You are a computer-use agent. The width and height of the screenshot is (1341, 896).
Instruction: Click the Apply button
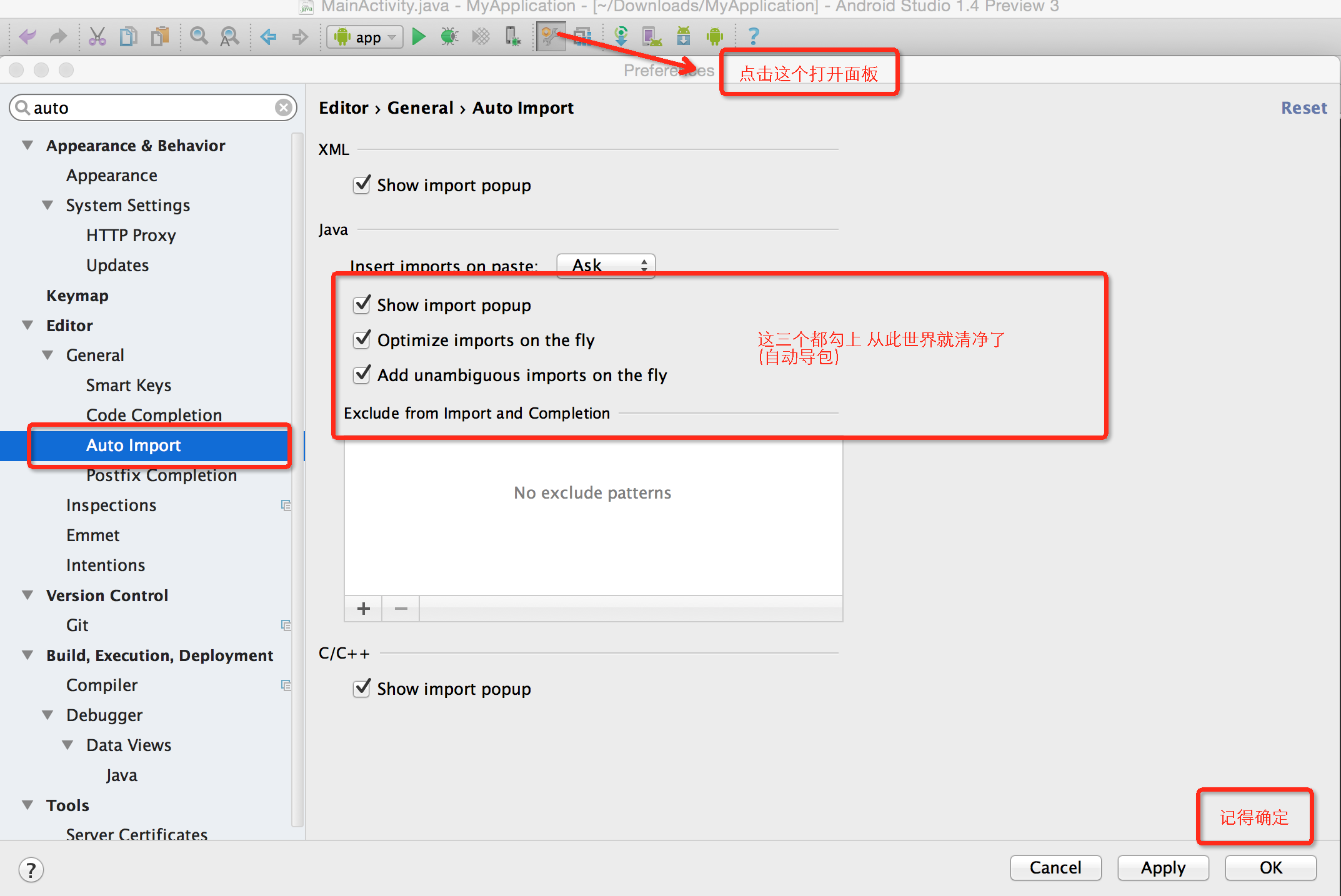[x=1162, y=868]
